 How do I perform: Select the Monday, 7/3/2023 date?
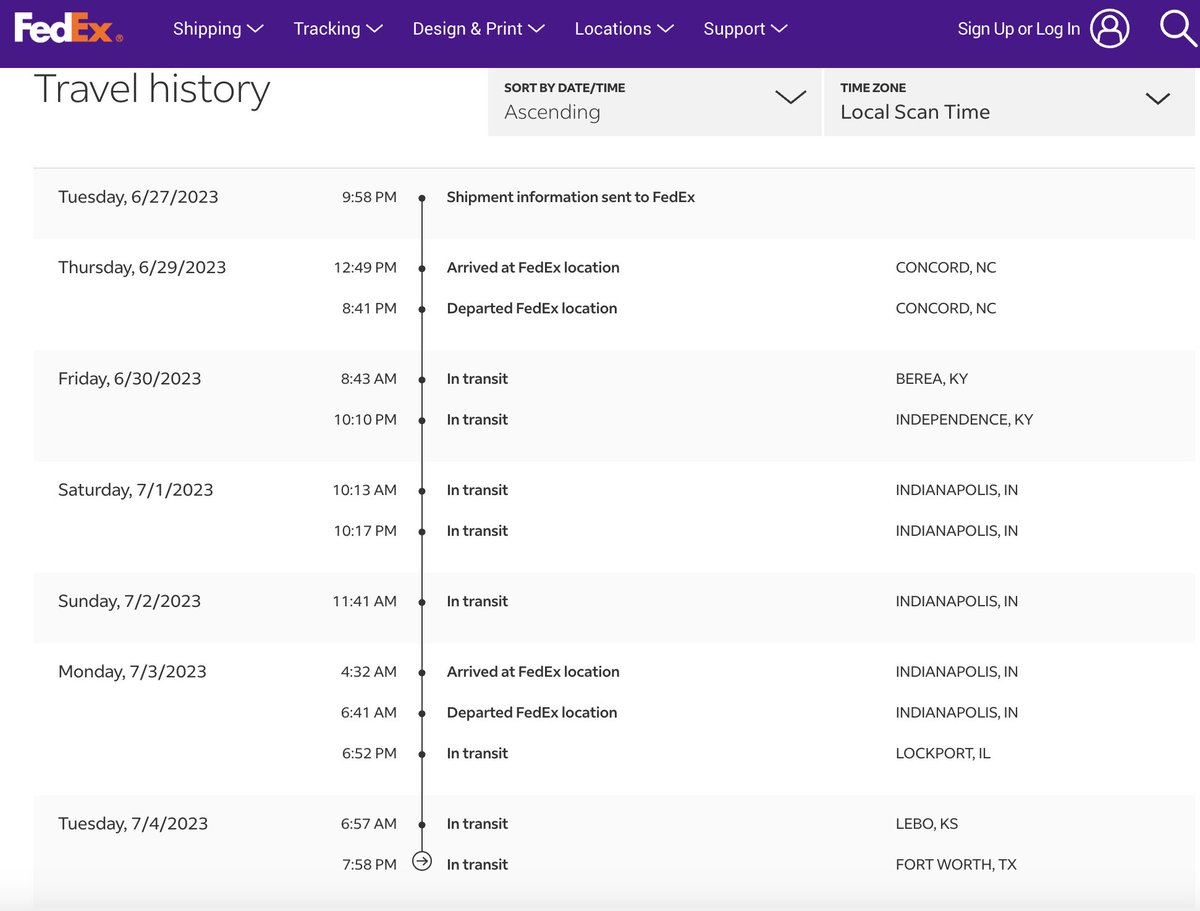(132, 671)
